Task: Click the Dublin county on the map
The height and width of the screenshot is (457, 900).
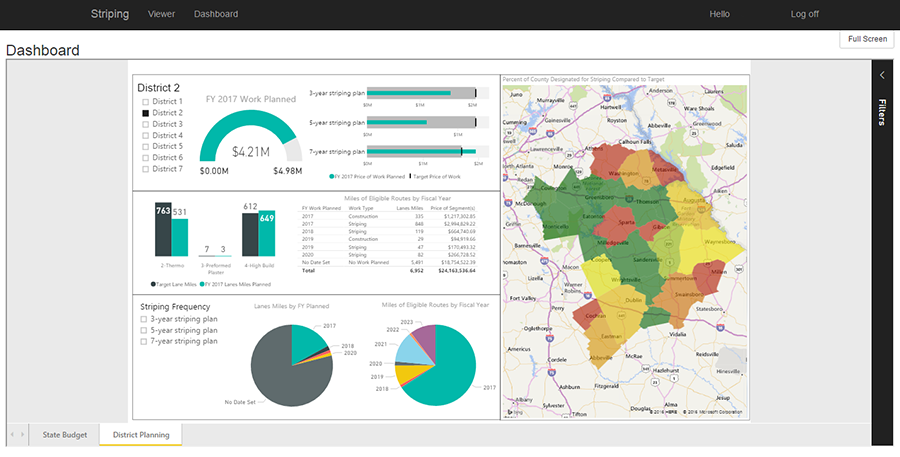Action: pyautogui.click(x=626, y=304)
